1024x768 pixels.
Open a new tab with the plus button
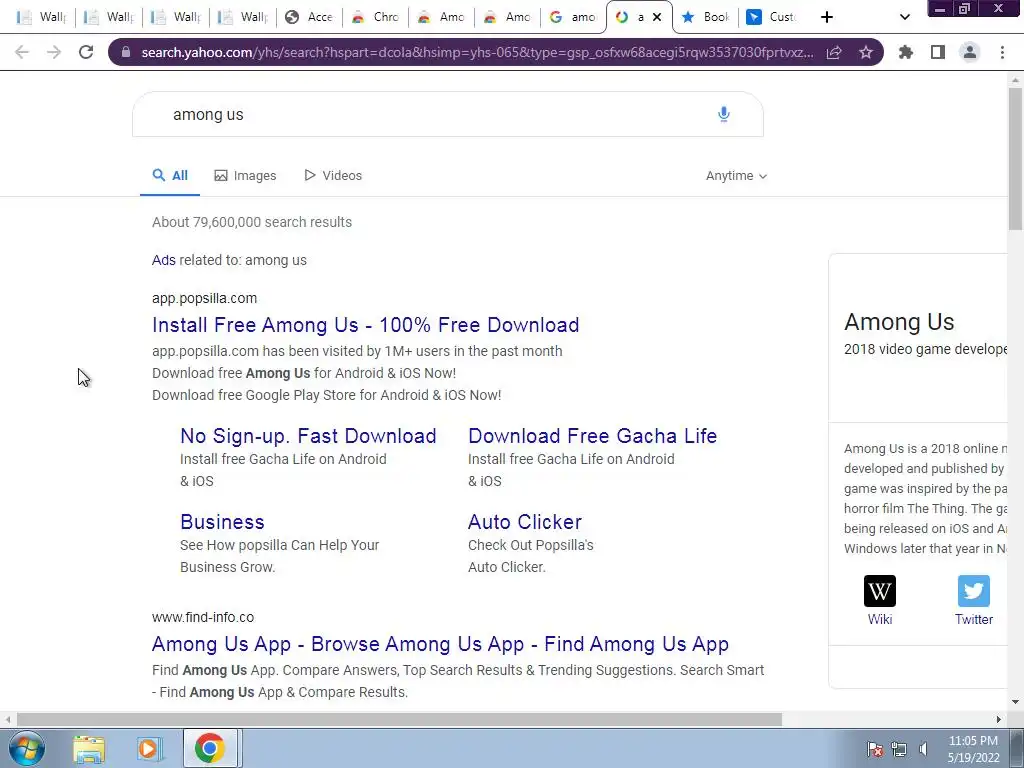click(x=827, y=17)
